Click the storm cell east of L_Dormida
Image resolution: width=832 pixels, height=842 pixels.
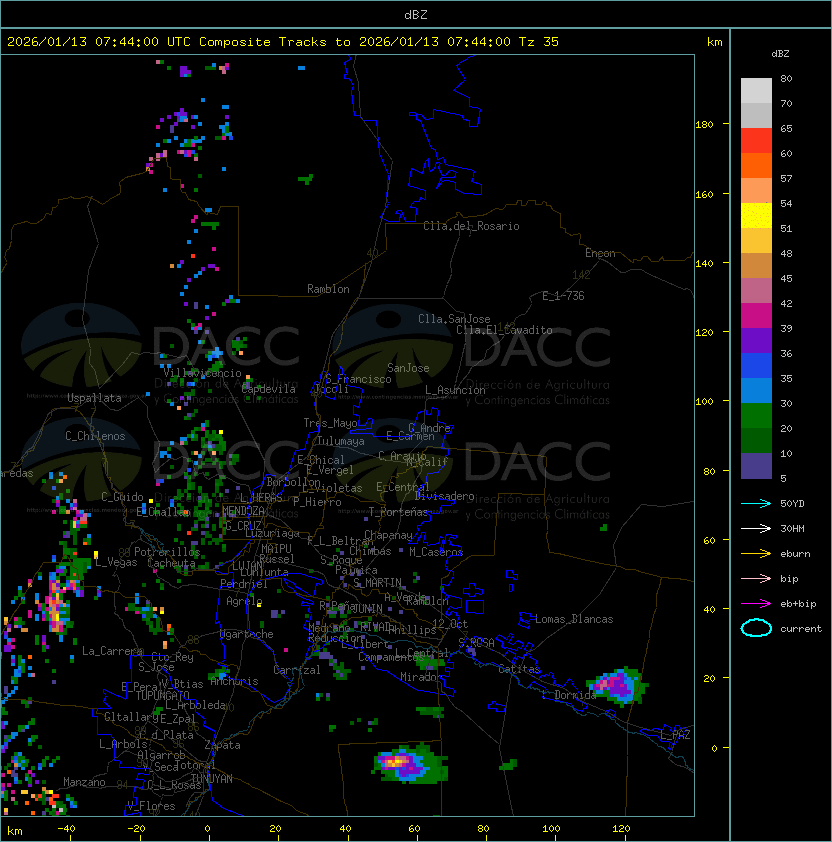618,686
